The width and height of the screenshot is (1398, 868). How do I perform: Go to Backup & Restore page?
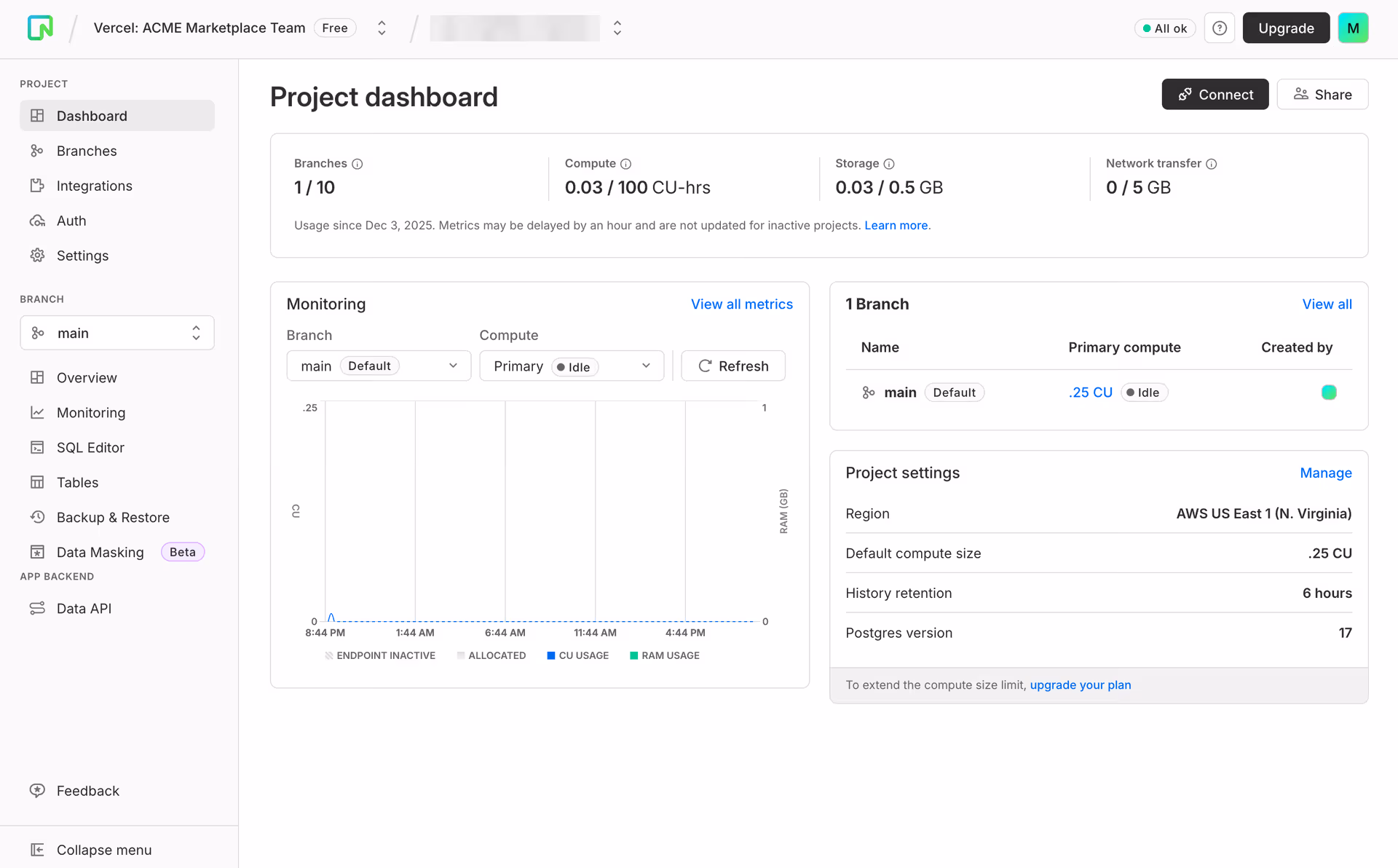[113, 518]
